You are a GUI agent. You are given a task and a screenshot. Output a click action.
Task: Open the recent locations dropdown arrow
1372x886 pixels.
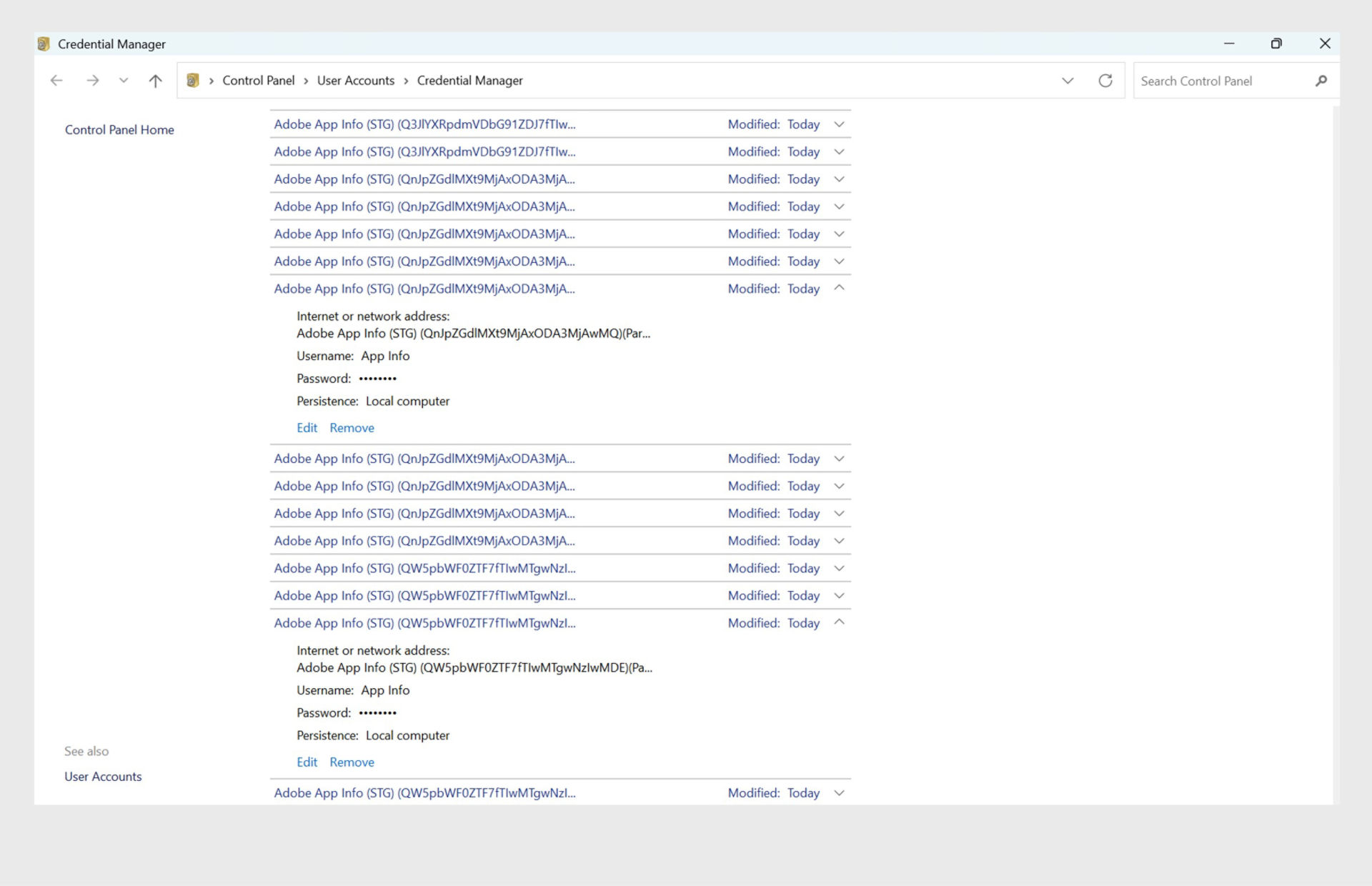coord(124,81)
